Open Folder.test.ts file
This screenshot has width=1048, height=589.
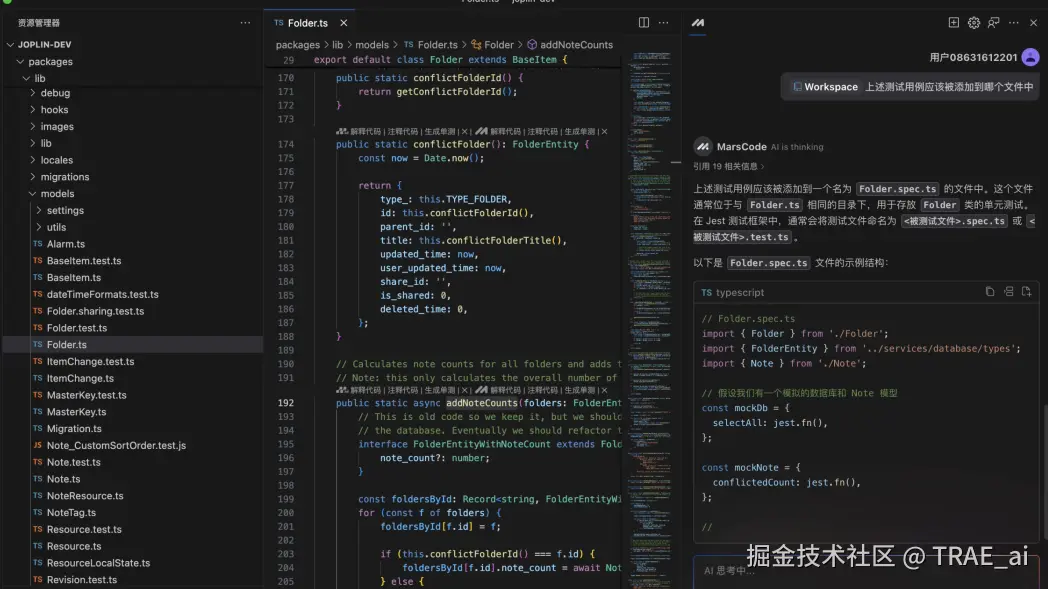(x=132, y=328)
